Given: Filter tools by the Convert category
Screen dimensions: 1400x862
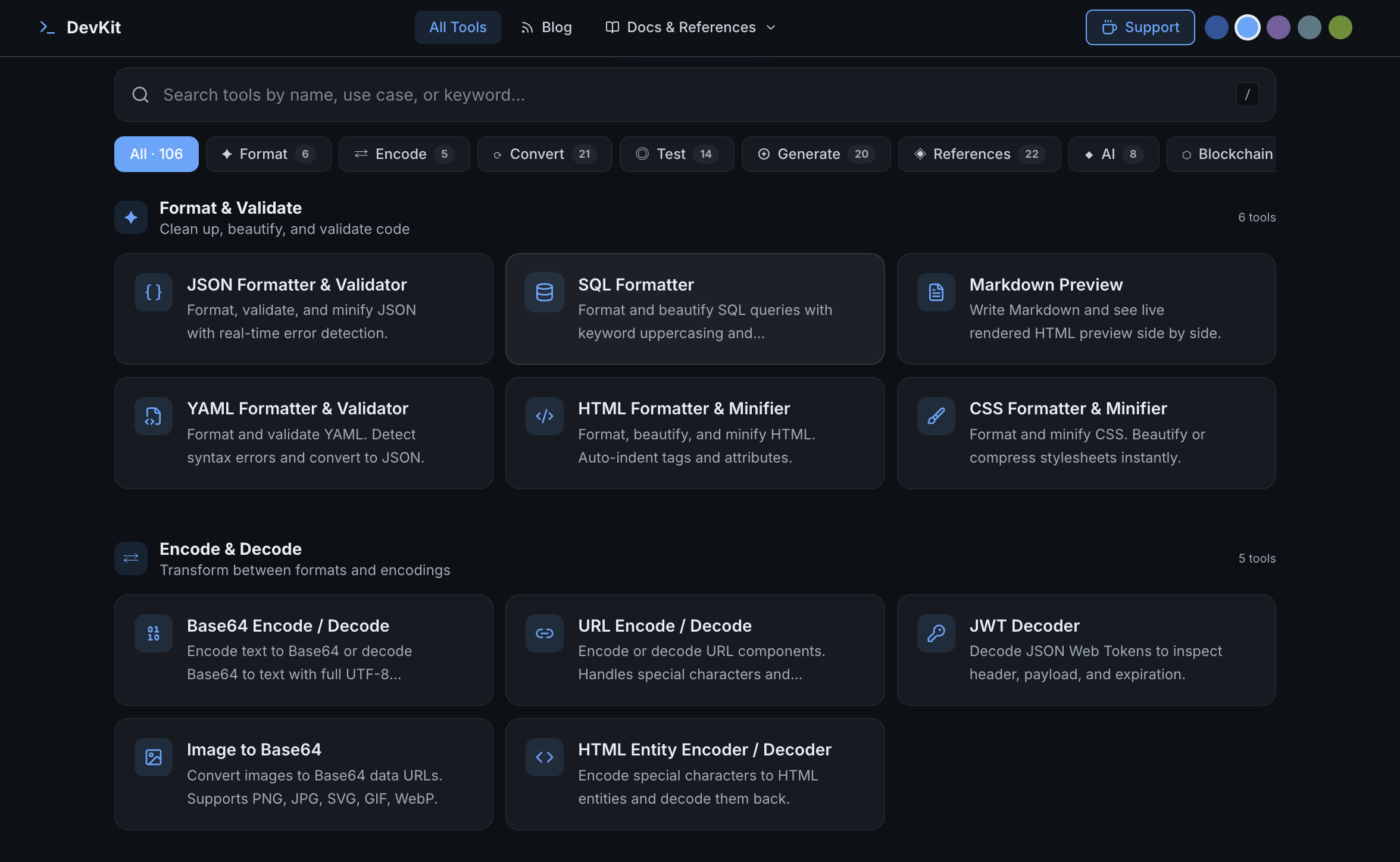Looking at the screenshot, I should tap(544, 154).
